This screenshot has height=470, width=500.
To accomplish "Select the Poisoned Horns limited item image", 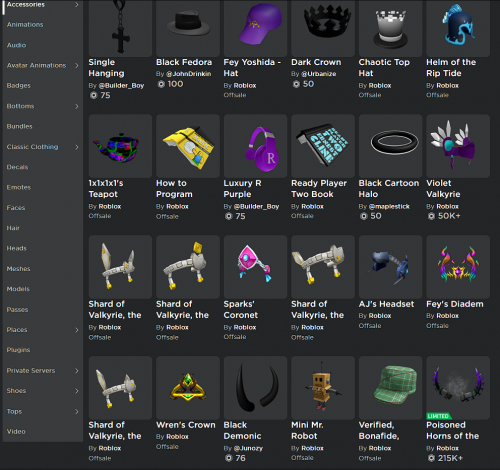I will (x=458, y=388).
